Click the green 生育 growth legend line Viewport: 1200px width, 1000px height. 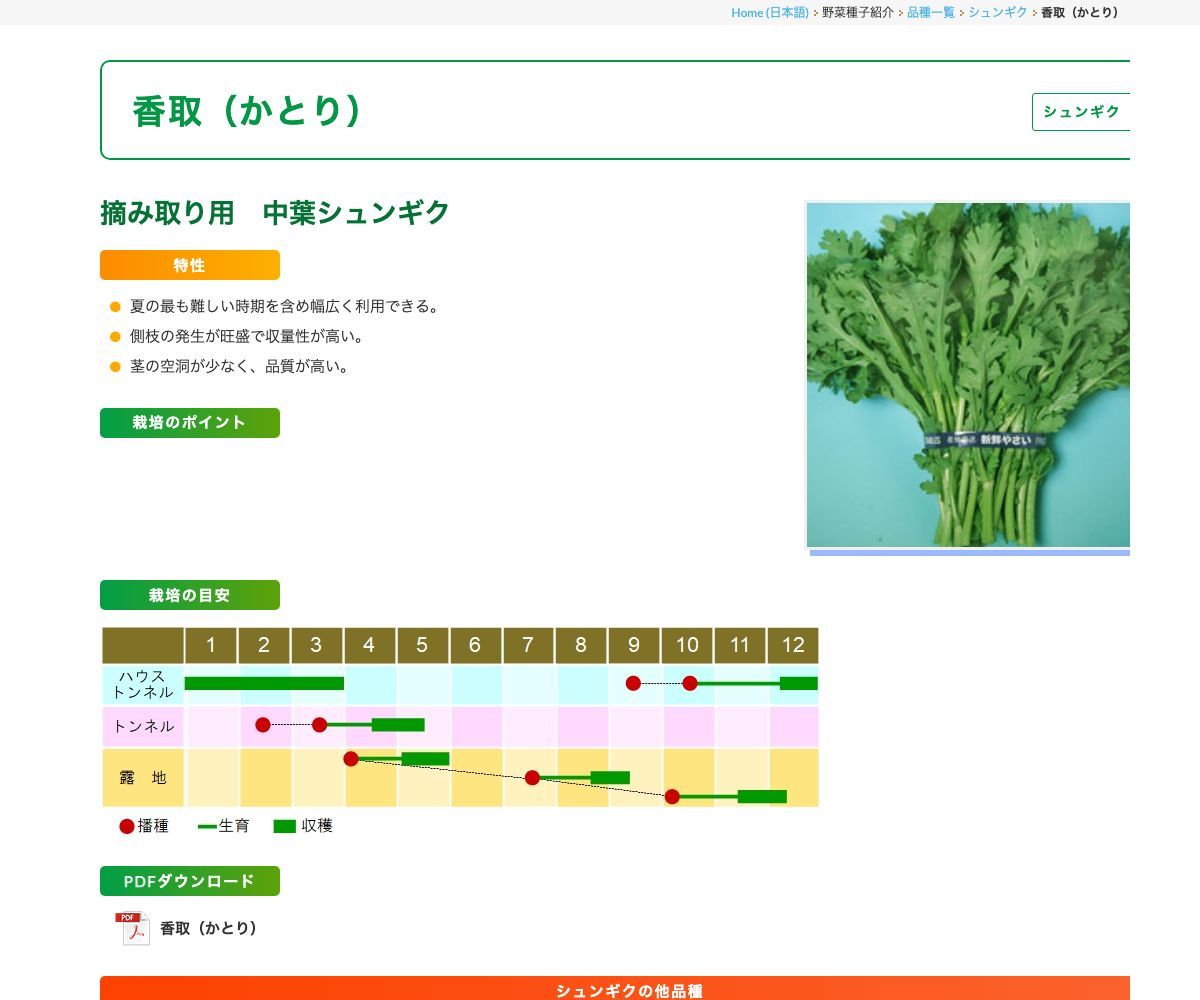pos(208,826)
